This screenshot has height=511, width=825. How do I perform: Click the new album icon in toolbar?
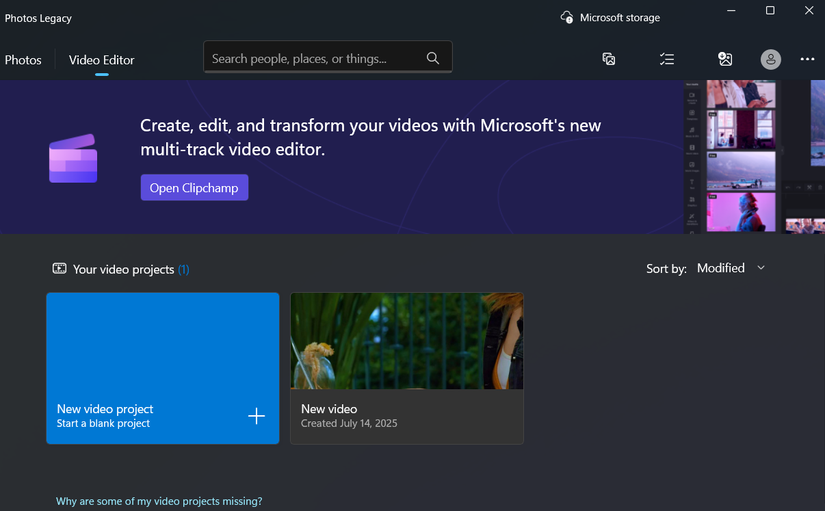[x=608, y=59]
